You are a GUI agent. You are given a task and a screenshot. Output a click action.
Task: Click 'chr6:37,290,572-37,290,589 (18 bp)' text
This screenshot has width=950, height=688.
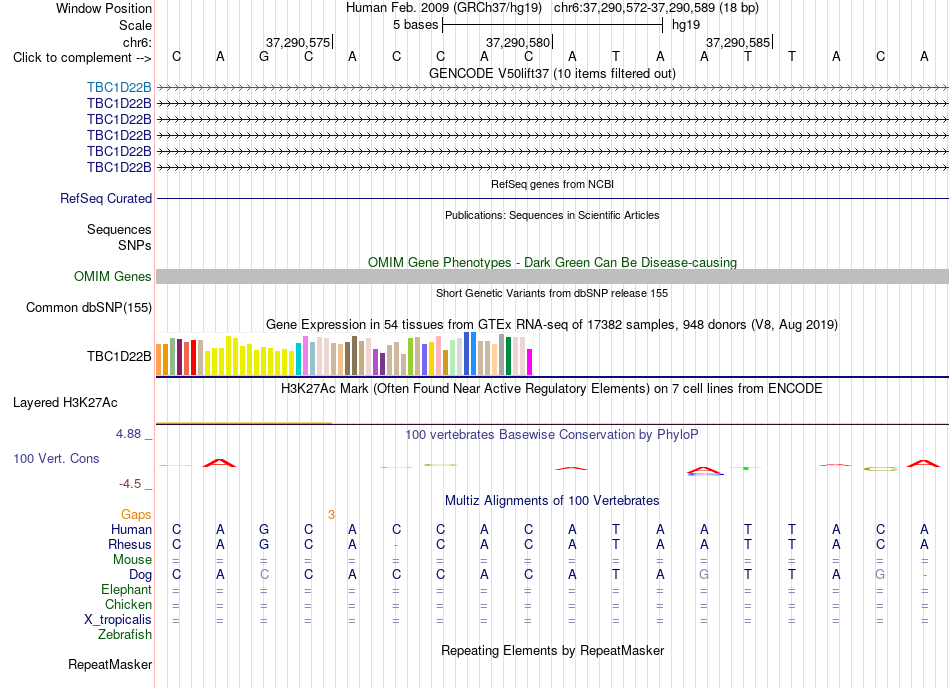tap(656, 8)
